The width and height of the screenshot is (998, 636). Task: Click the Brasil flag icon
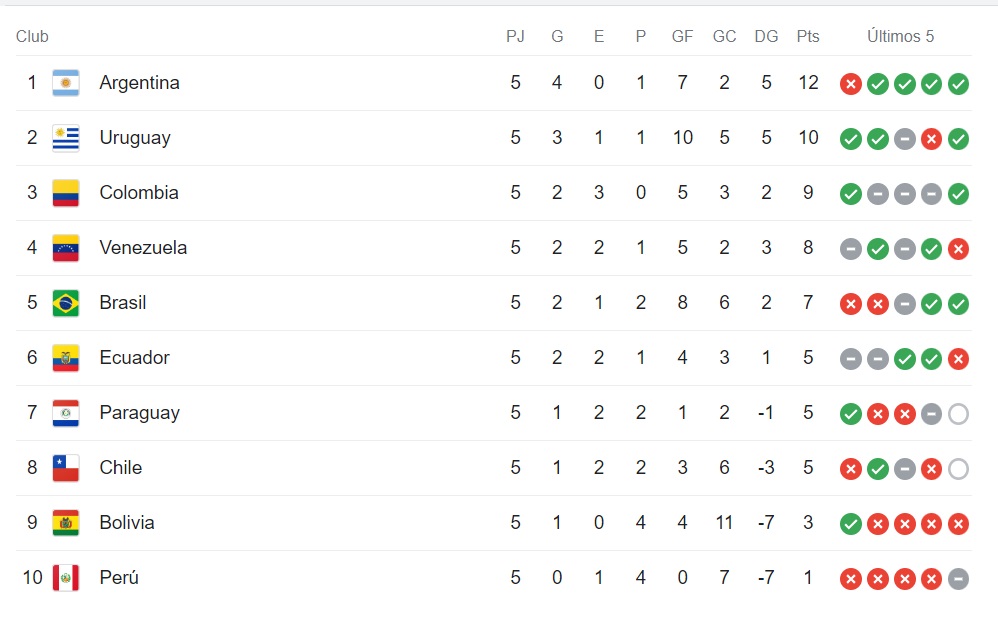pos(66,303)
